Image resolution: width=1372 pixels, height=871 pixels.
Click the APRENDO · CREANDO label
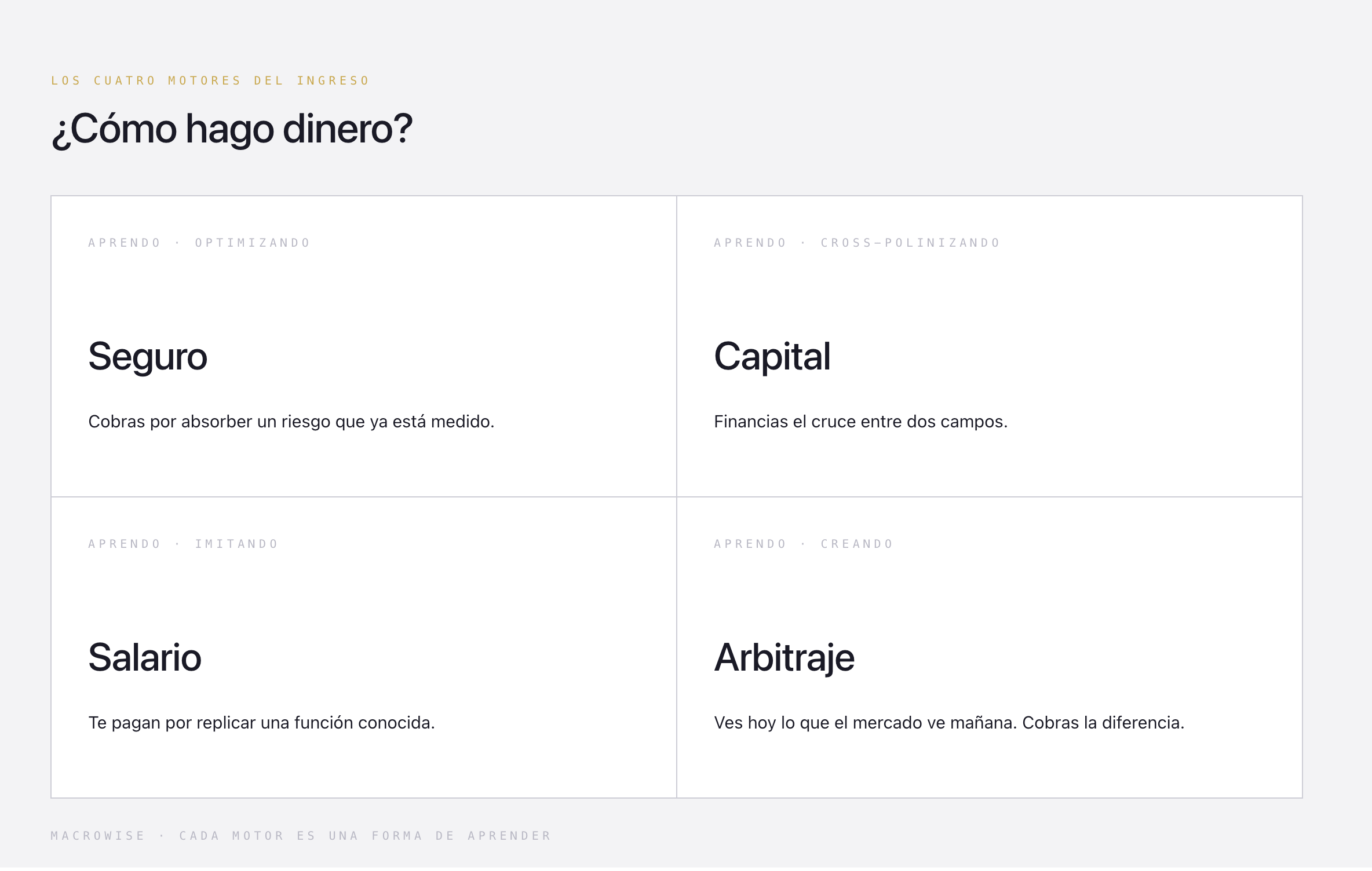[804, 544]
